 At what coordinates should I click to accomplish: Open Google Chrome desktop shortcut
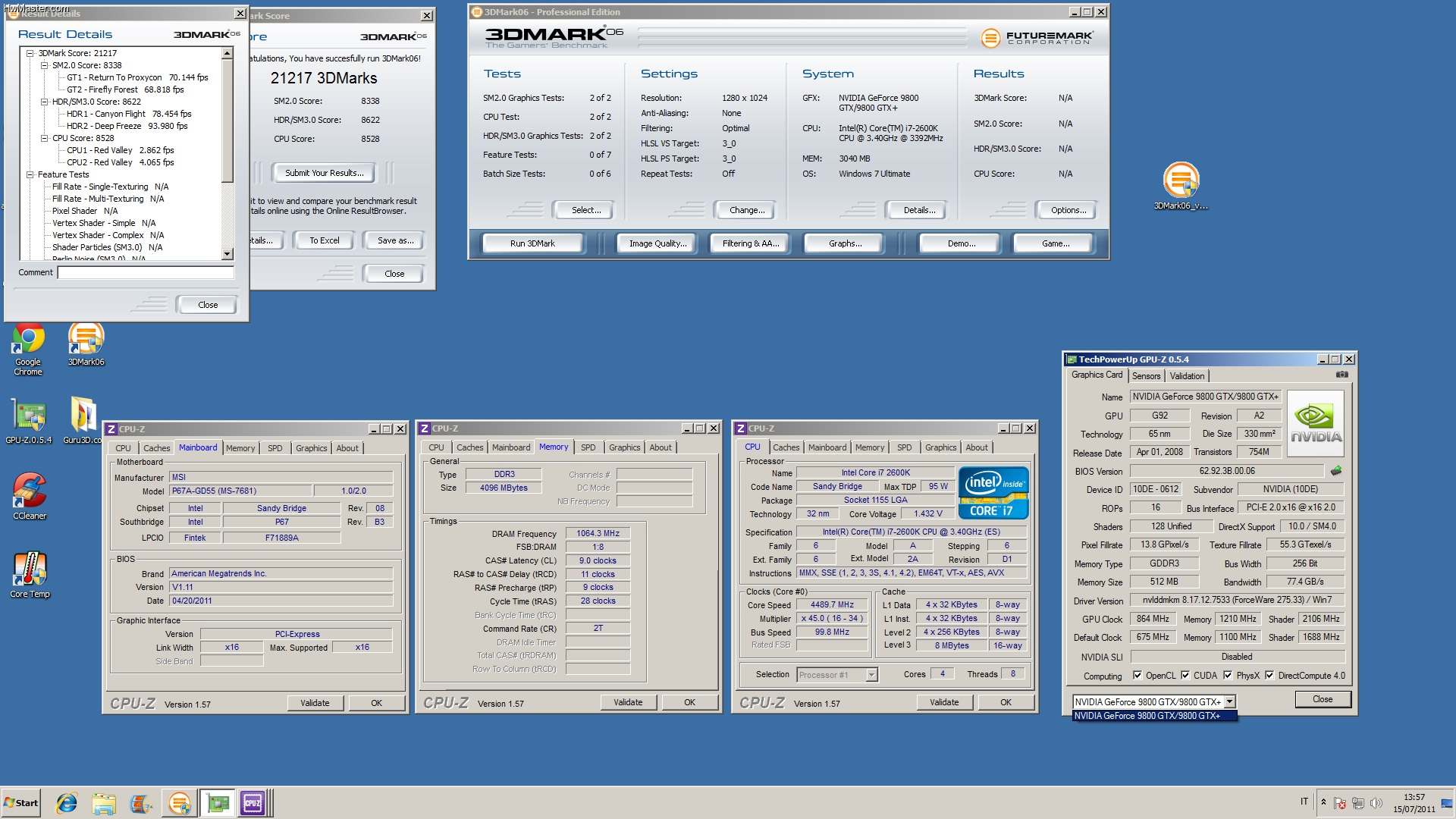tap(28, 349)
